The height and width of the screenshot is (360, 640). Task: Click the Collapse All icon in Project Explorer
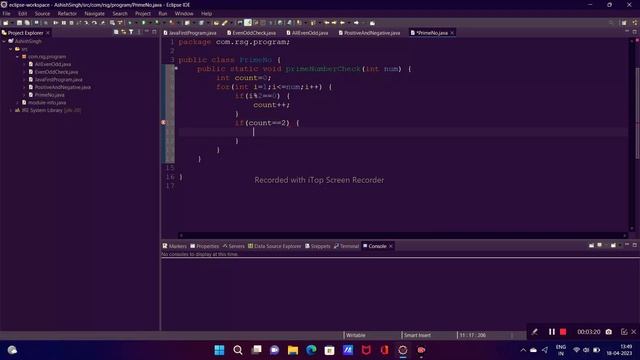click(x=116, y=32)
